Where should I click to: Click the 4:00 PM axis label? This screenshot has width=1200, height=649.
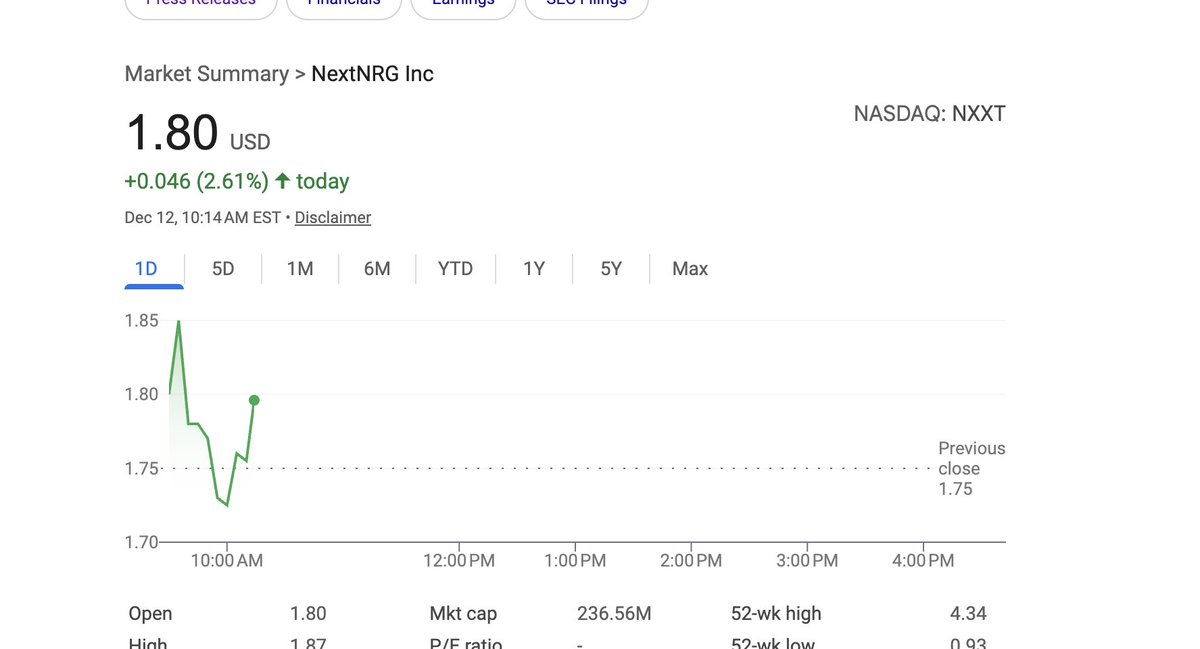(923, 561)
